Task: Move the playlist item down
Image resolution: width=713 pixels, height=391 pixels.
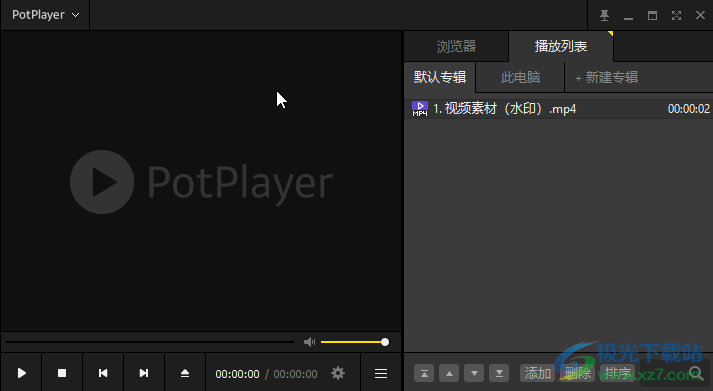Action: point(474,374)
